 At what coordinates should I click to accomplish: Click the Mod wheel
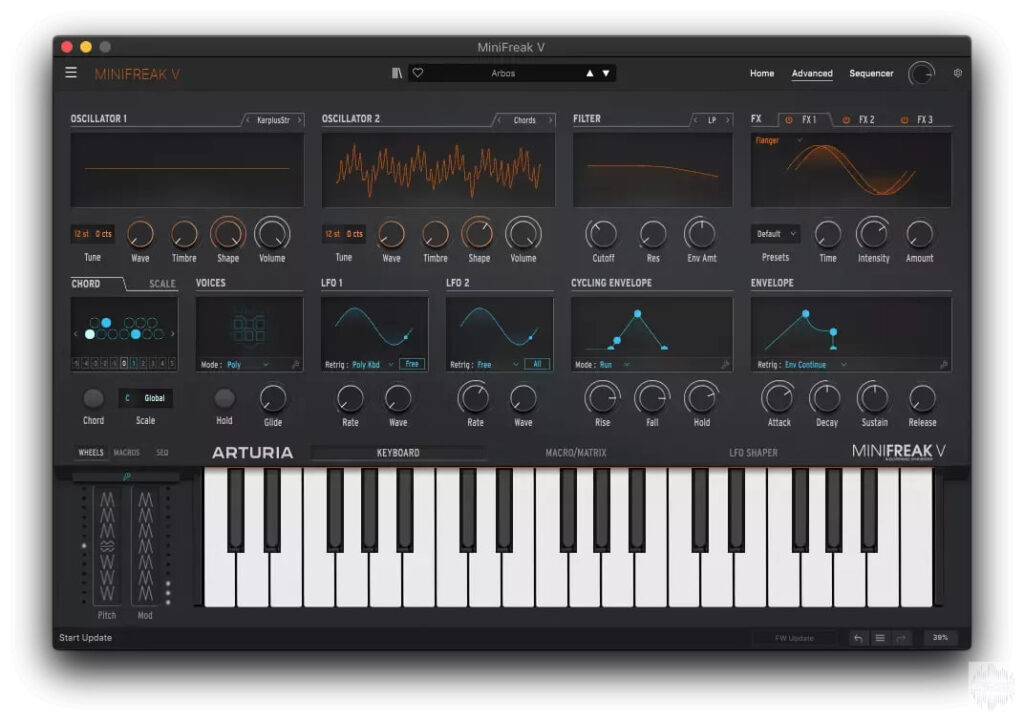point(145,546)
